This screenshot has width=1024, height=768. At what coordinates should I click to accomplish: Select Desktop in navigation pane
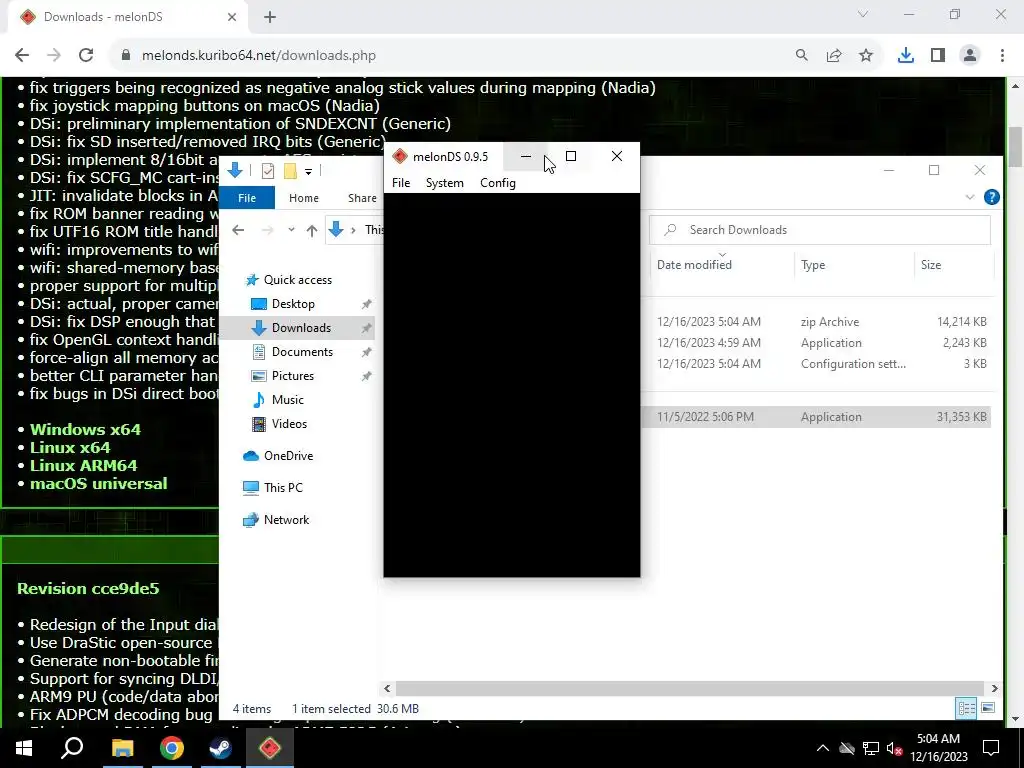coord(293,304)
